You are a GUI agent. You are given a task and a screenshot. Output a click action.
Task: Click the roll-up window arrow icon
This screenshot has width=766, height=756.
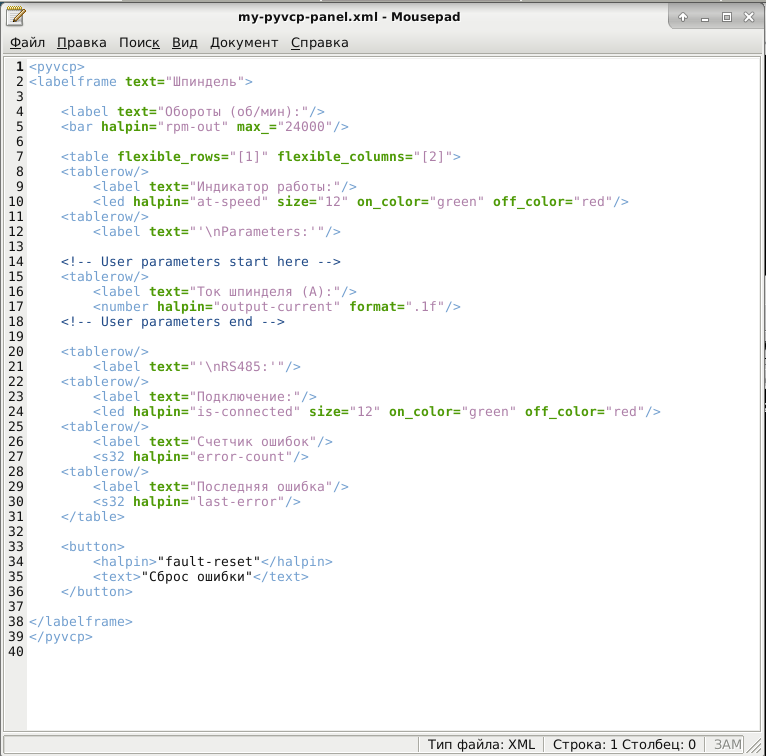click(683, 17)
